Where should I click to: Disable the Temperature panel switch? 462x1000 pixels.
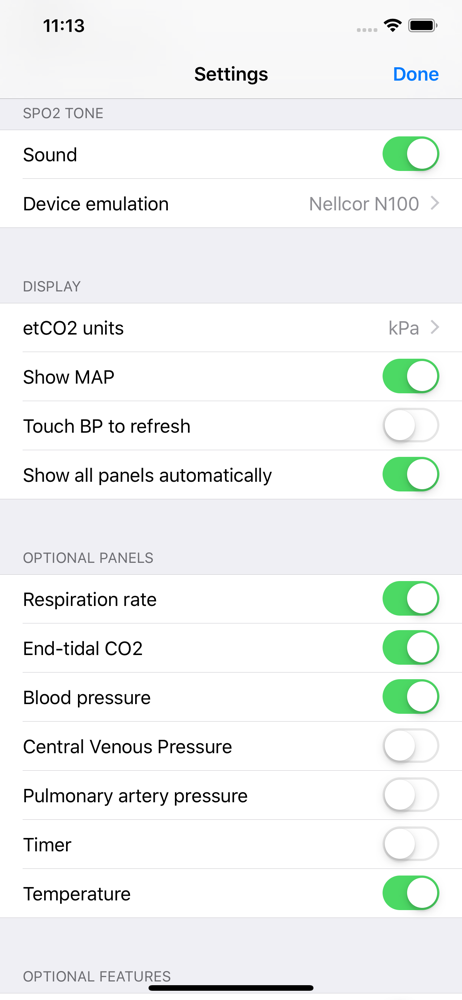tap(411, 893)
